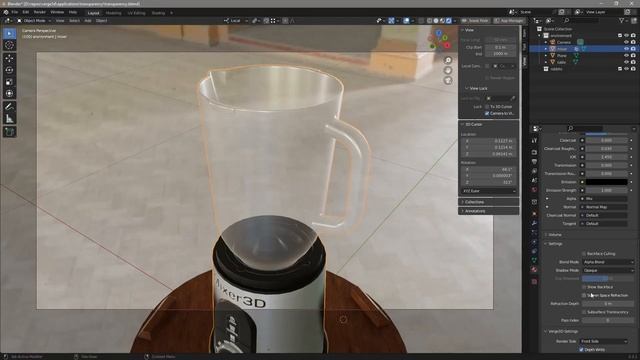Switch to solid viewport shading

(x=436, y=20)
